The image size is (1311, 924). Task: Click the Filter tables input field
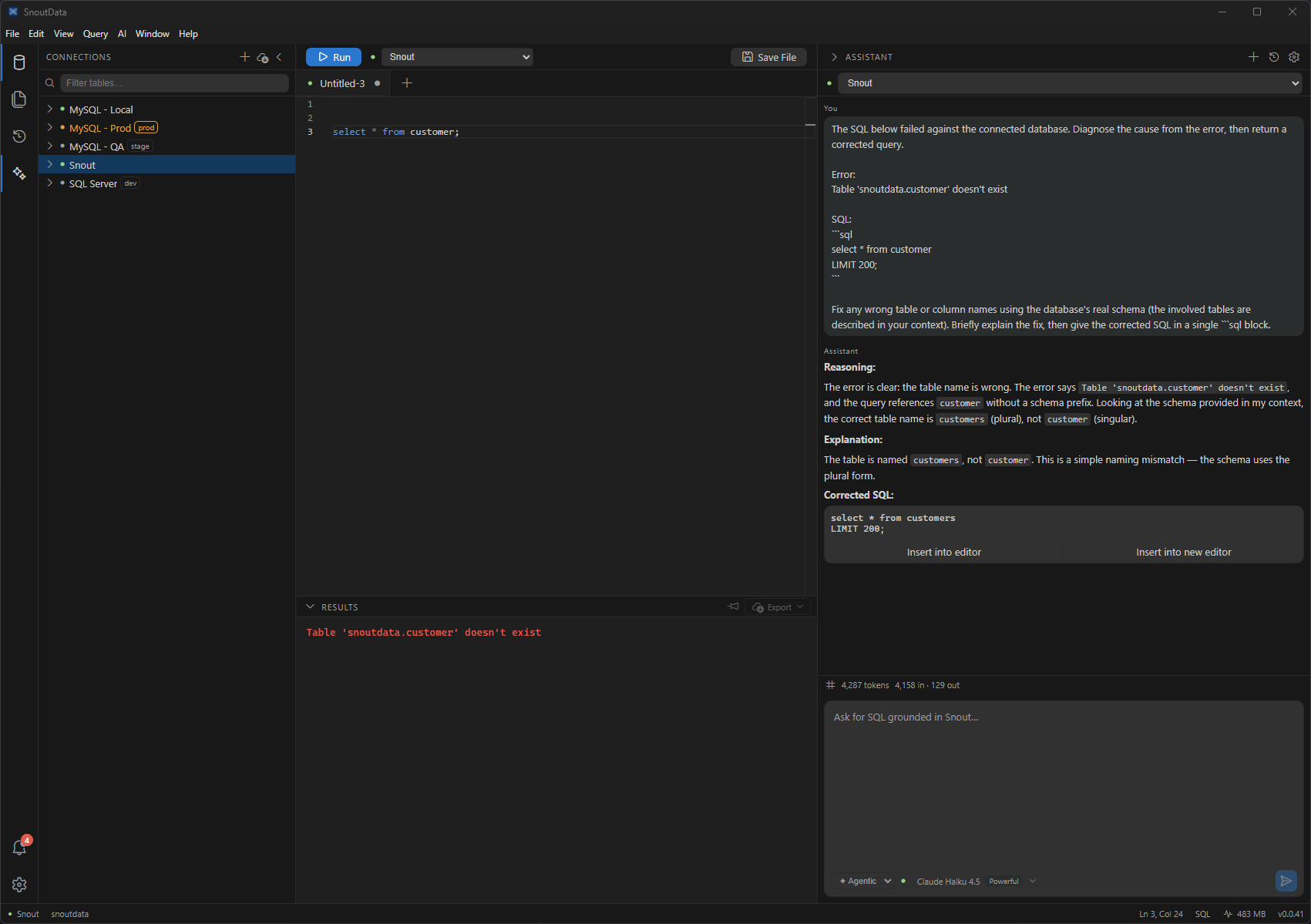tap(175, 83)
